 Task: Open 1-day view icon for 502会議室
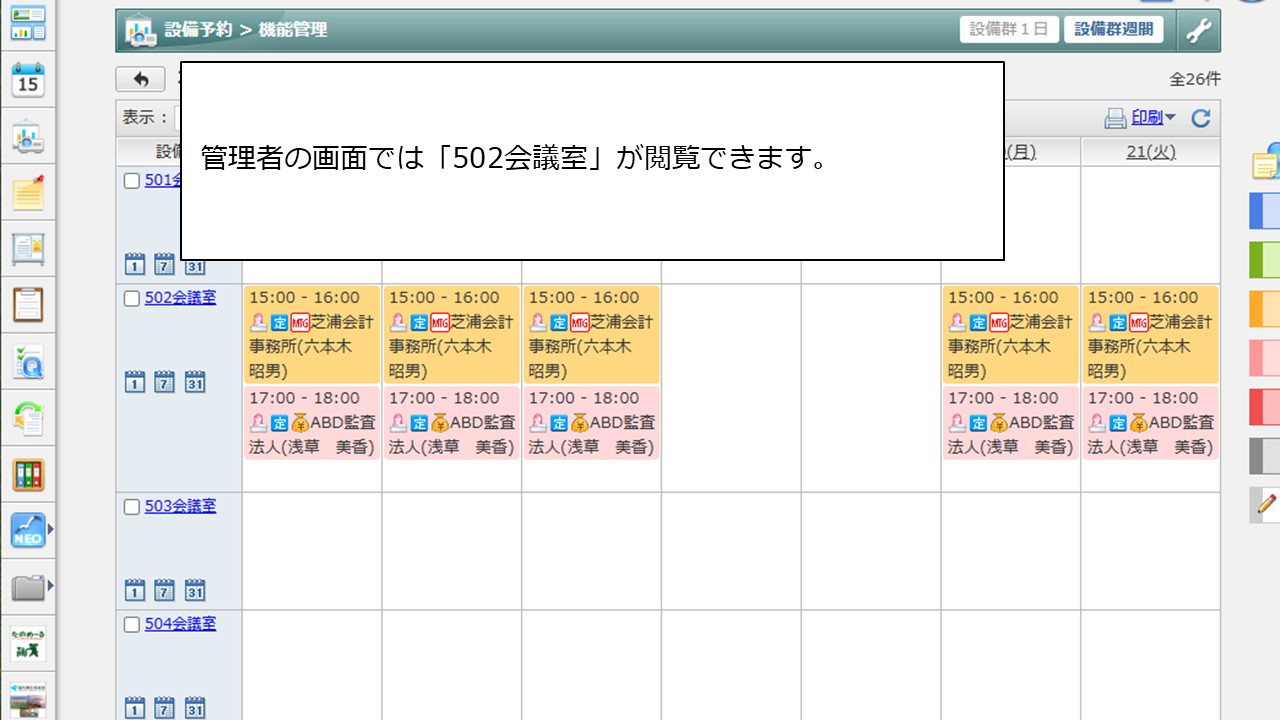pyautogui.click(x=135, y=382)
